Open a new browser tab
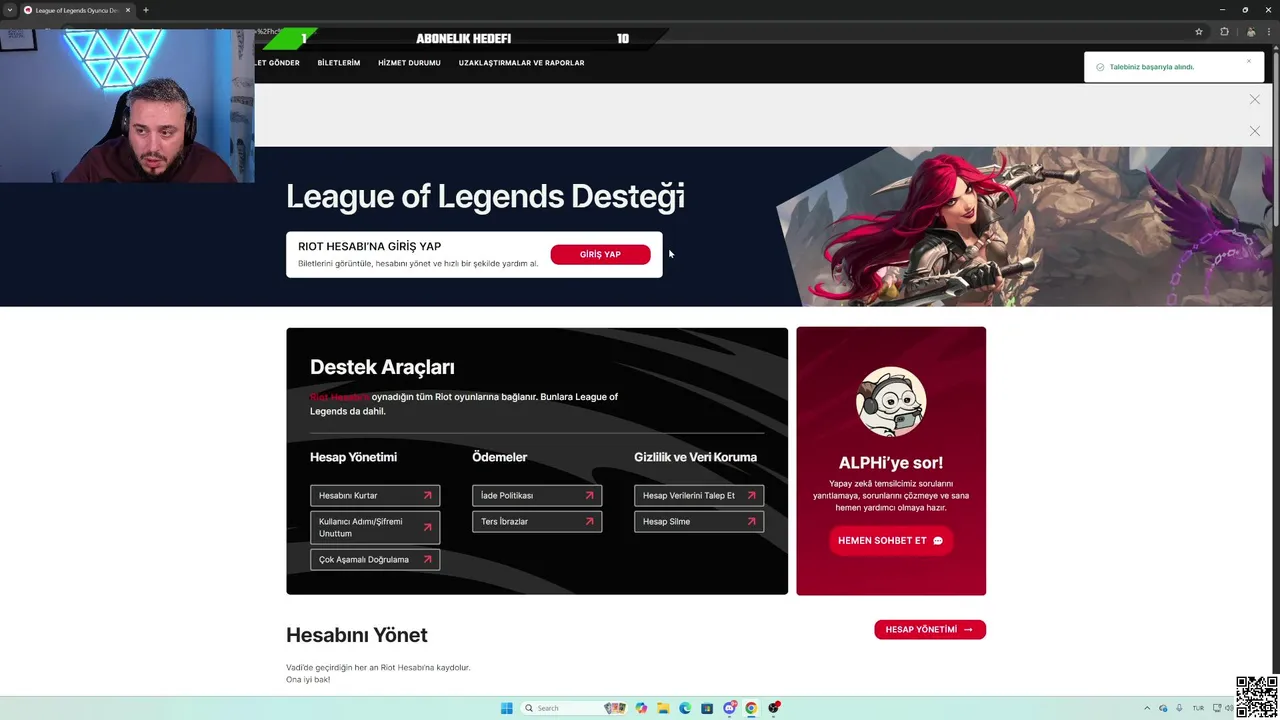The width and height of the screenshot is (1280, 720). point(146,10)
